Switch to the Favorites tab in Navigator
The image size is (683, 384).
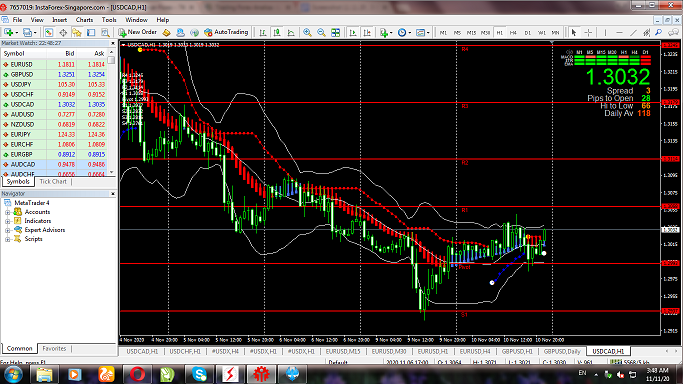pos(54,348)
